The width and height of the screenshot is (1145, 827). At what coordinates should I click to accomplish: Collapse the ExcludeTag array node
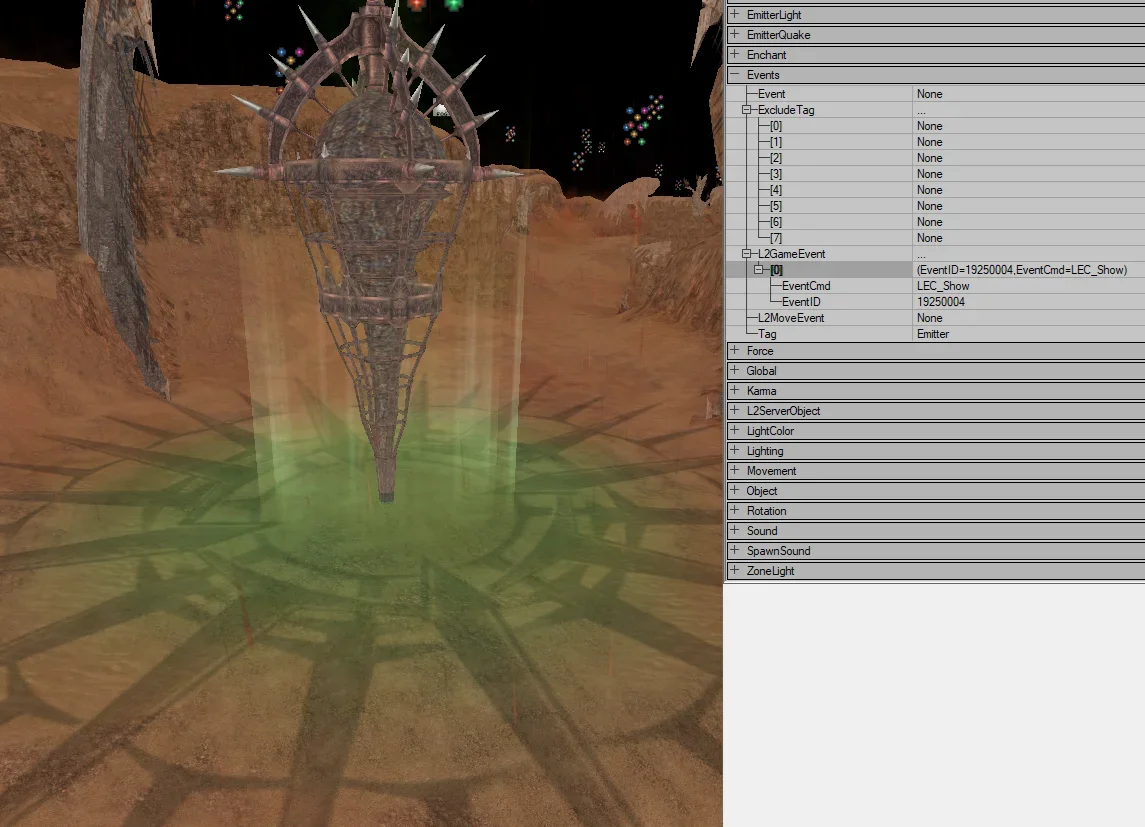click(x=746, y=109)
